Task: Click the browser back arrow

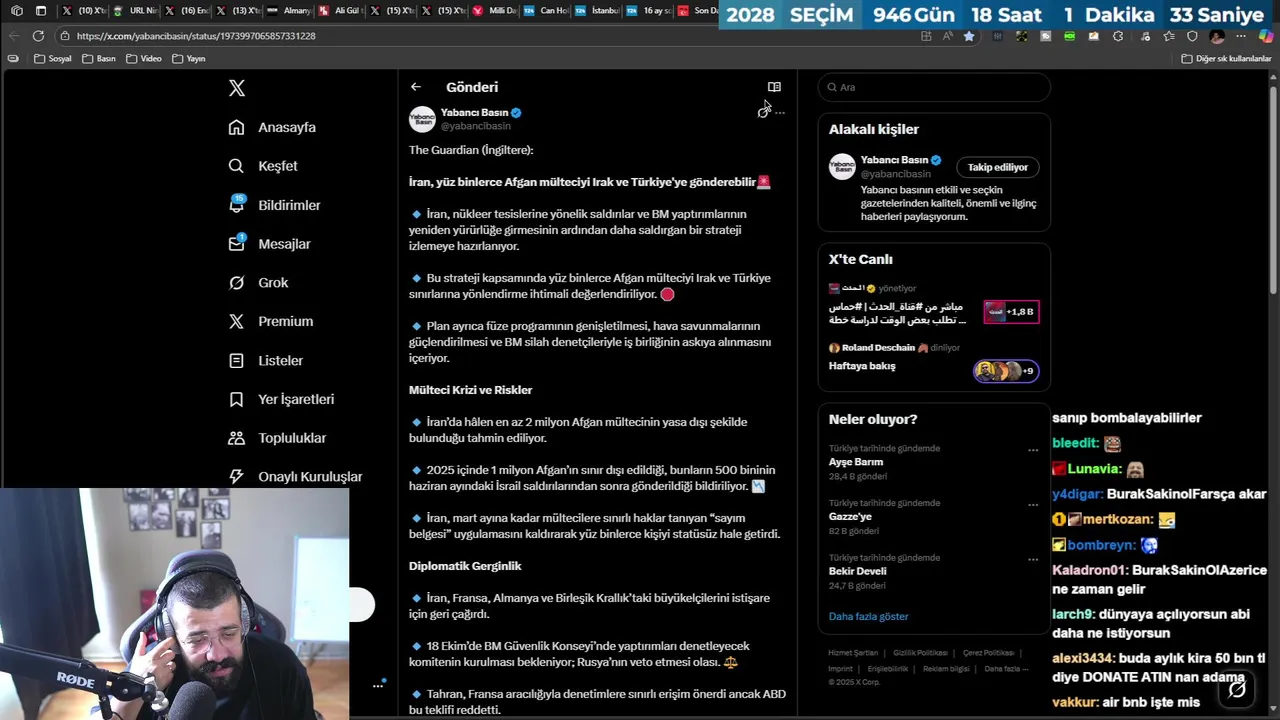Action: [x=13, y=36]
